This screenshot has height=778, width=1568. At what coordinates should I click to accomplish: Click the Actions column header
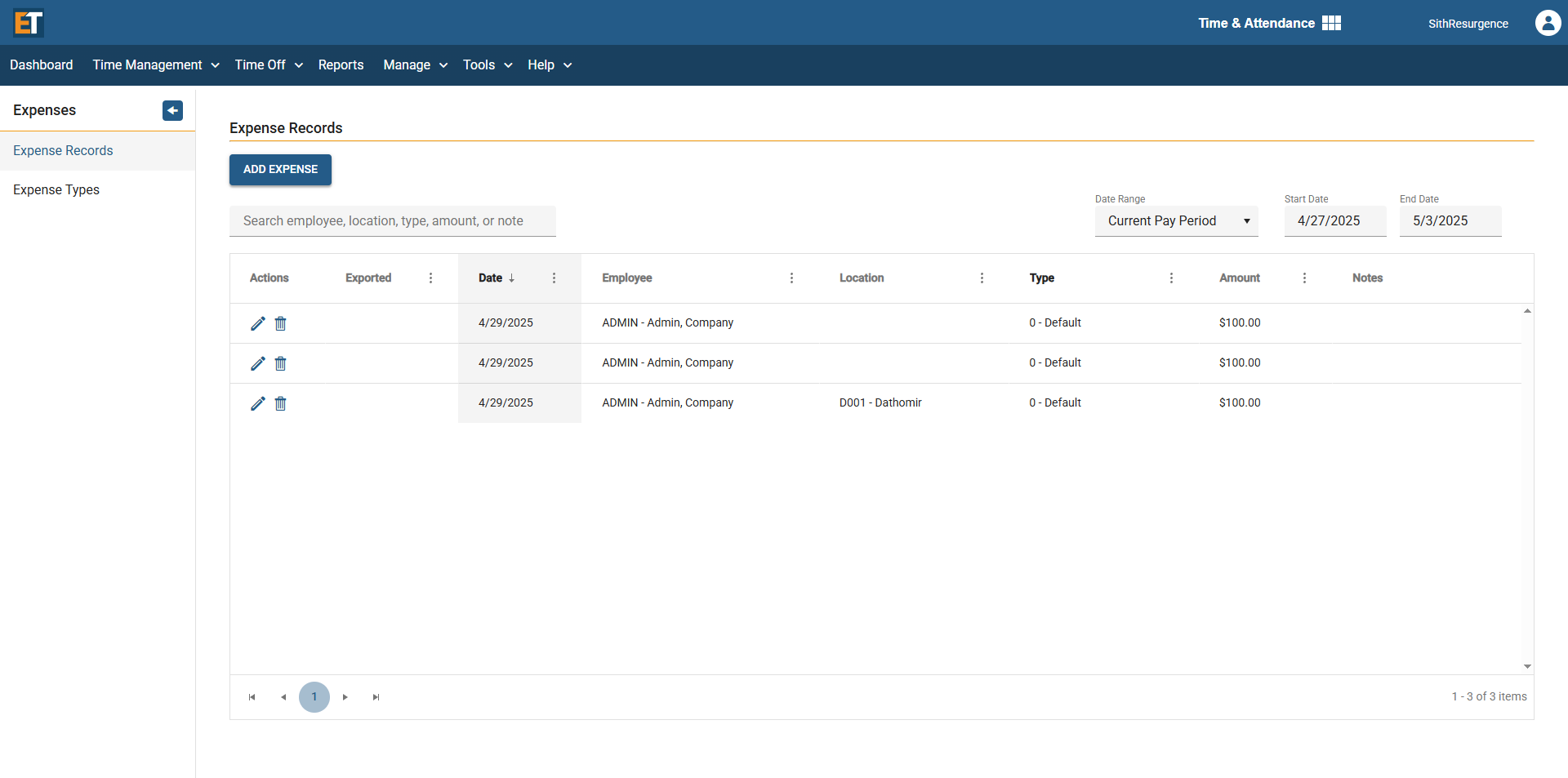pyautogui.click(x=269, y=278)
